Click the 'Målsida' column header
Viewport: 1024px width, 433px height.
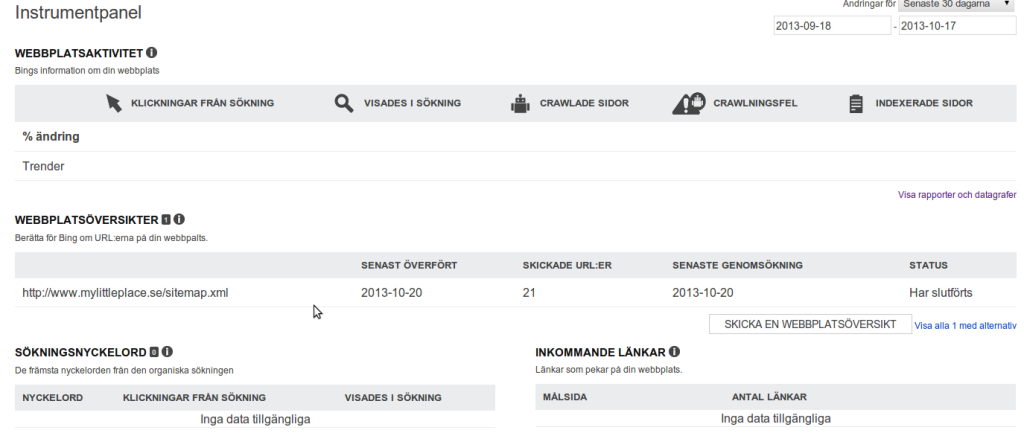click(x=564, y=398)
